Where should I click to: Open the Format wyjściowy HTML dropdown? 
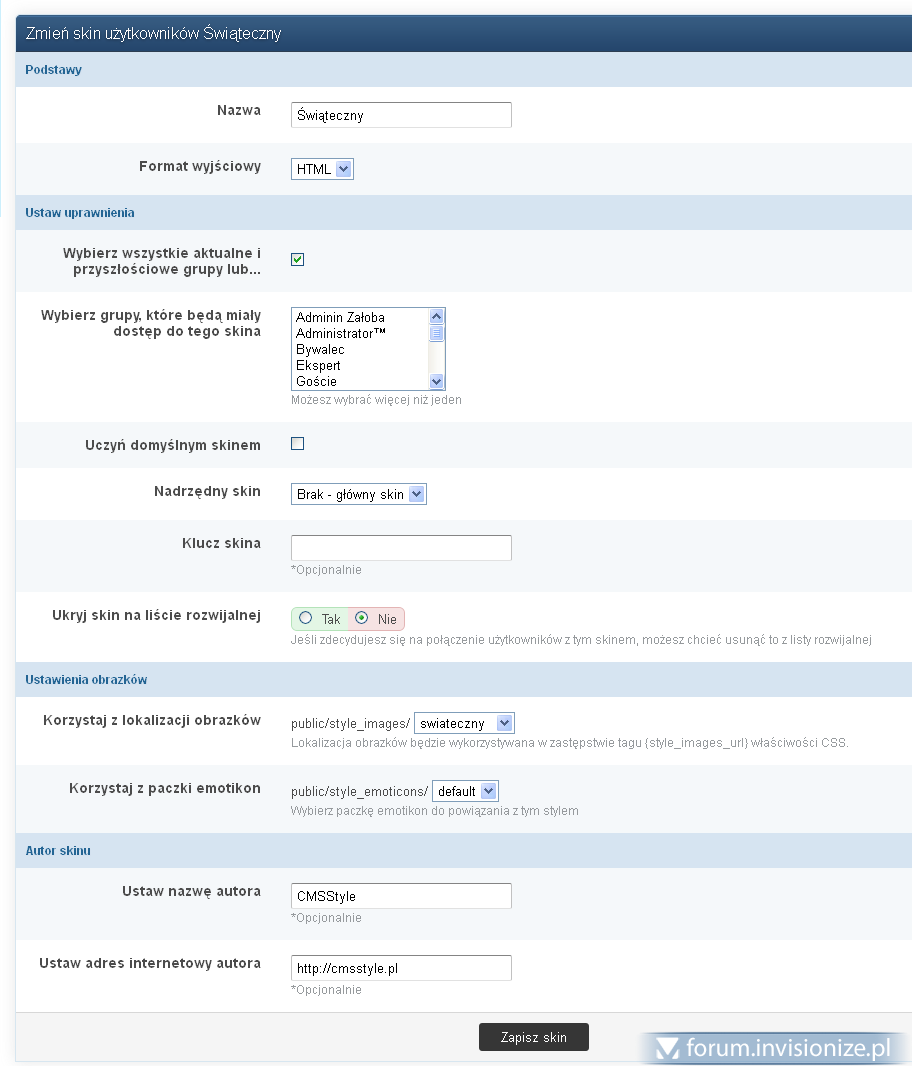pyautogui.click(x=322, y=169)
